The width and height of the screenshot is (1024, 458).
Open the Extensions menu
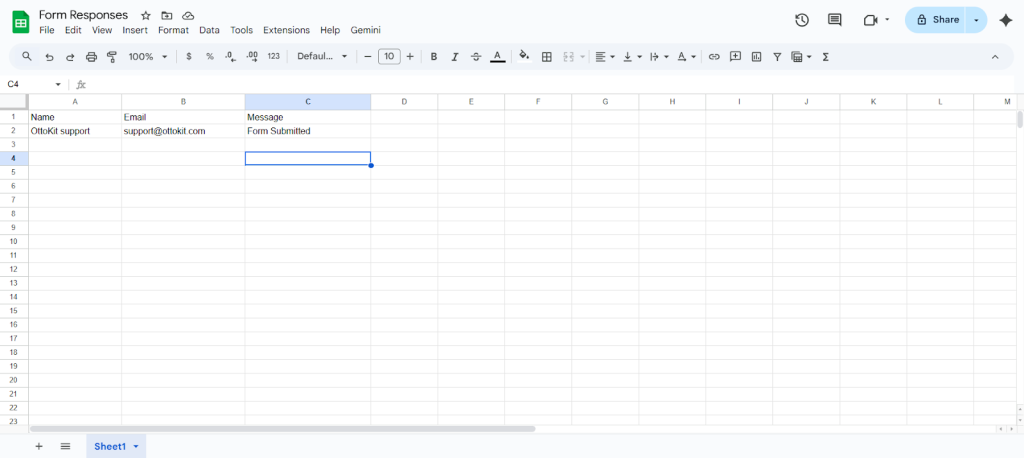pos(286,30)
